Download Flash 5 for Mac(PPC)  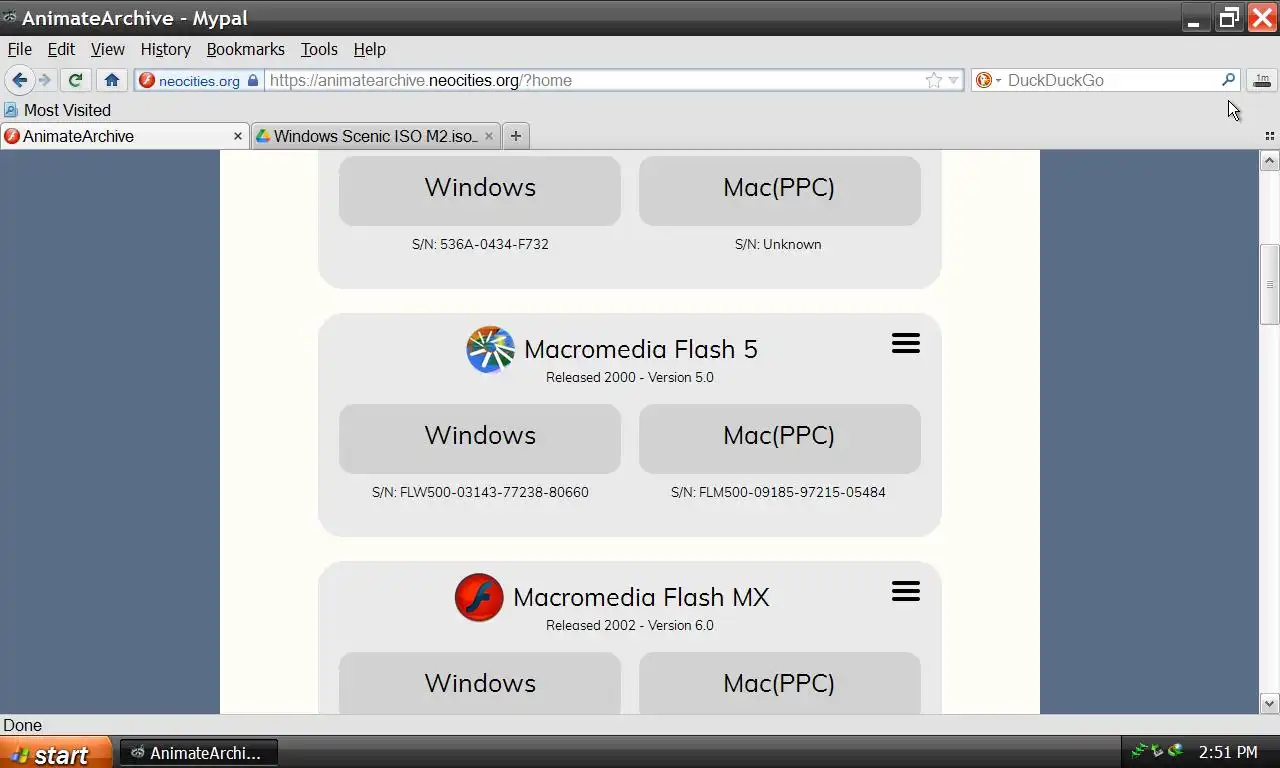coord(780,438)
